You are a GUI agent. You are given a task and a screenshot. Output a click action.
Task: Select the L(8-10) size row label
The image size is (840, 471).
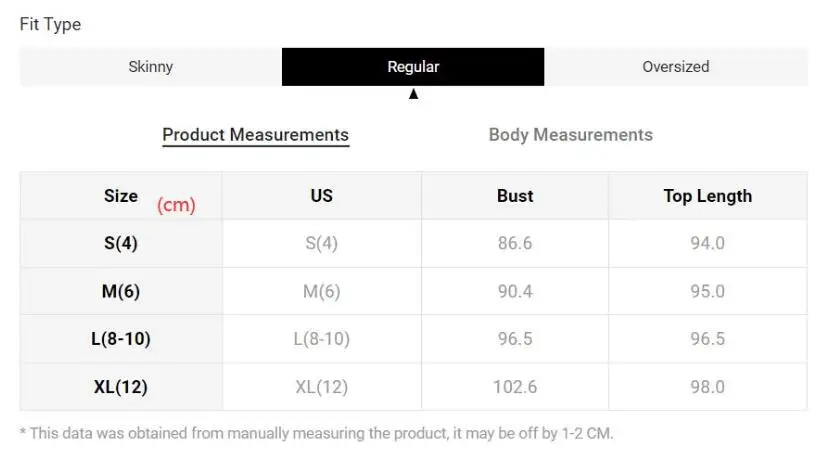121,339
